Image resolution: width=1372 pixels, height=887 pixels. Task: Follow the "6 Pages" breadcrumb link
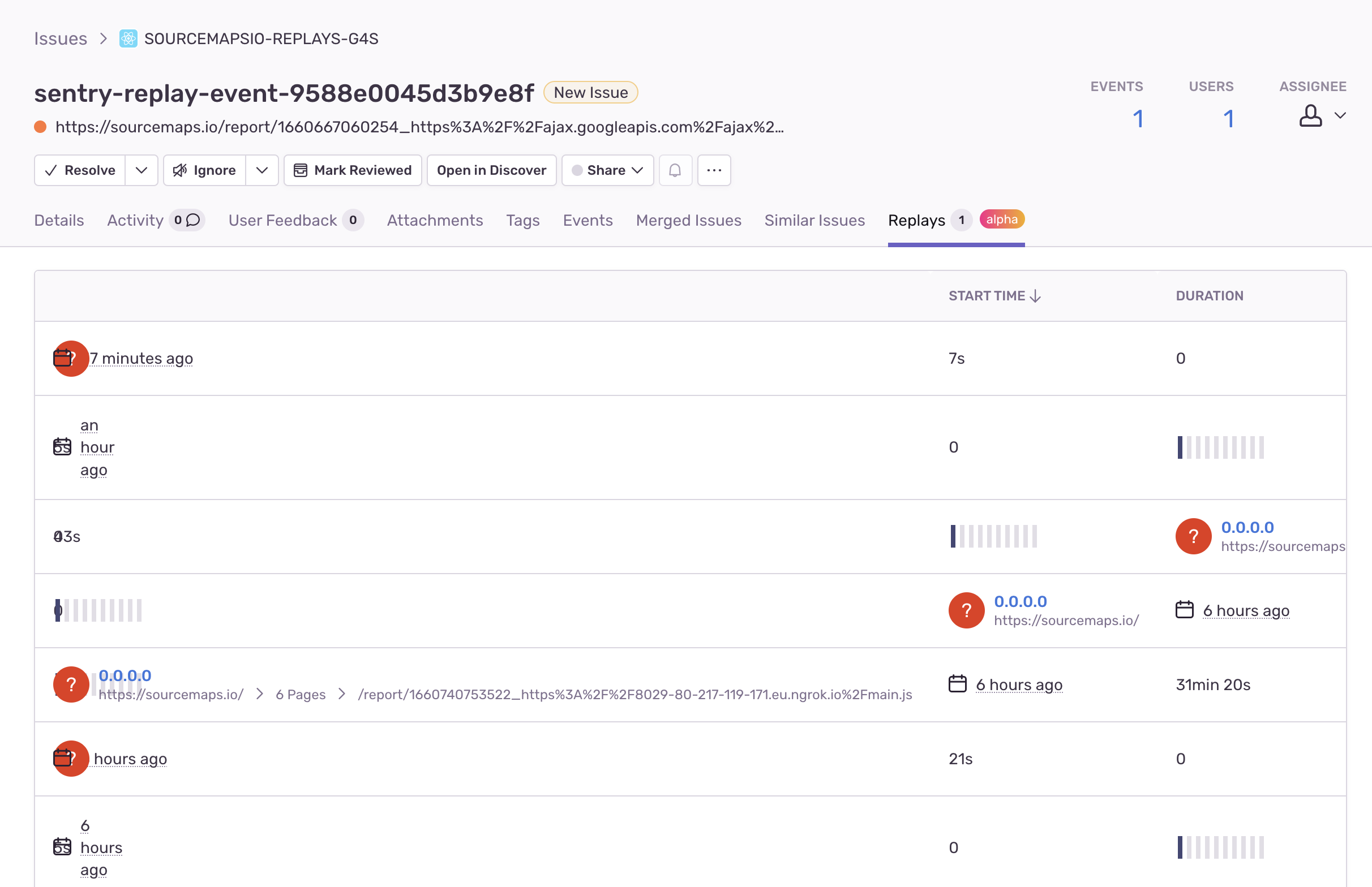pos(300,694)
